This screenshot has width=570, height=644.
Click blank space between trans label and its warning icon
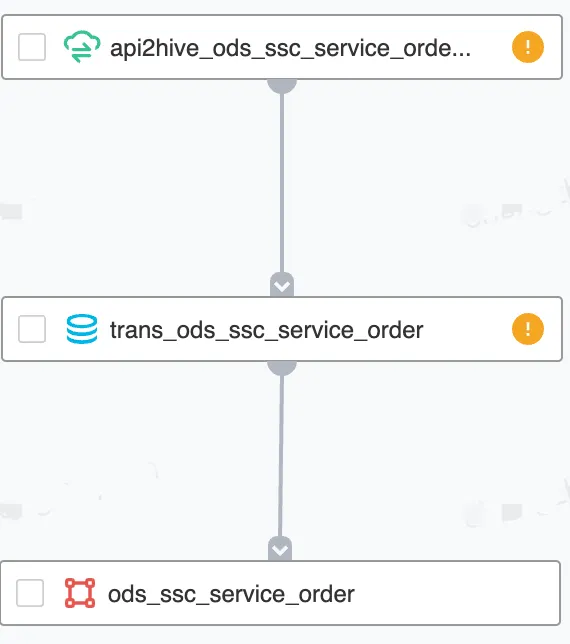tap(467, 329)
